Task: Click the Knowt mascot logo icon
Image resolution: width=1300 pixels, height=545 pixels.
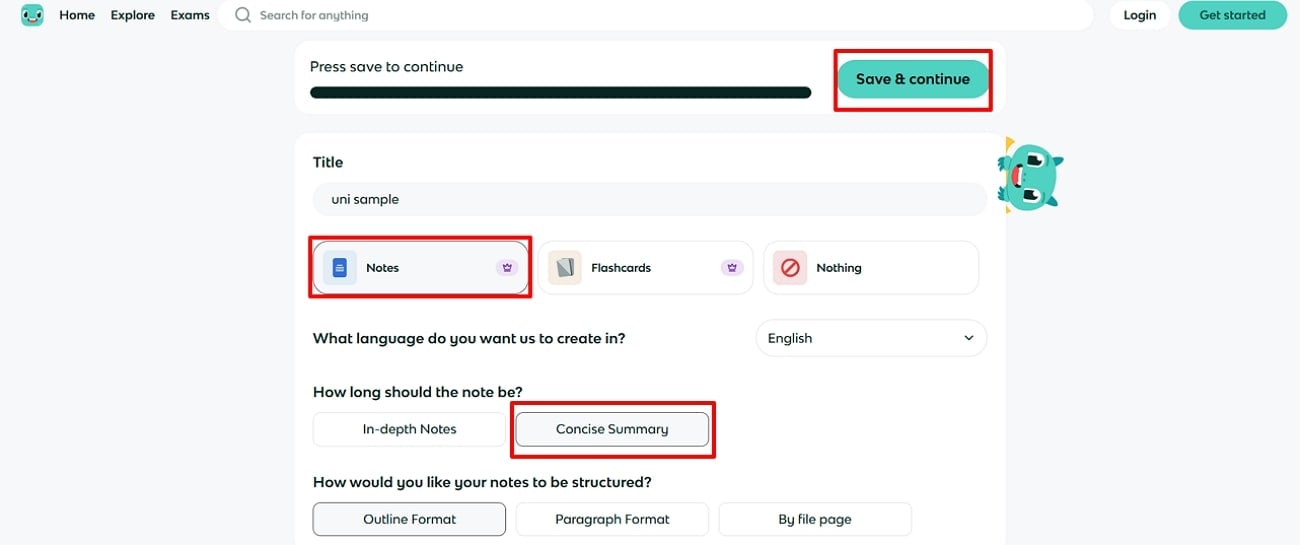Action: pos(32,15)
